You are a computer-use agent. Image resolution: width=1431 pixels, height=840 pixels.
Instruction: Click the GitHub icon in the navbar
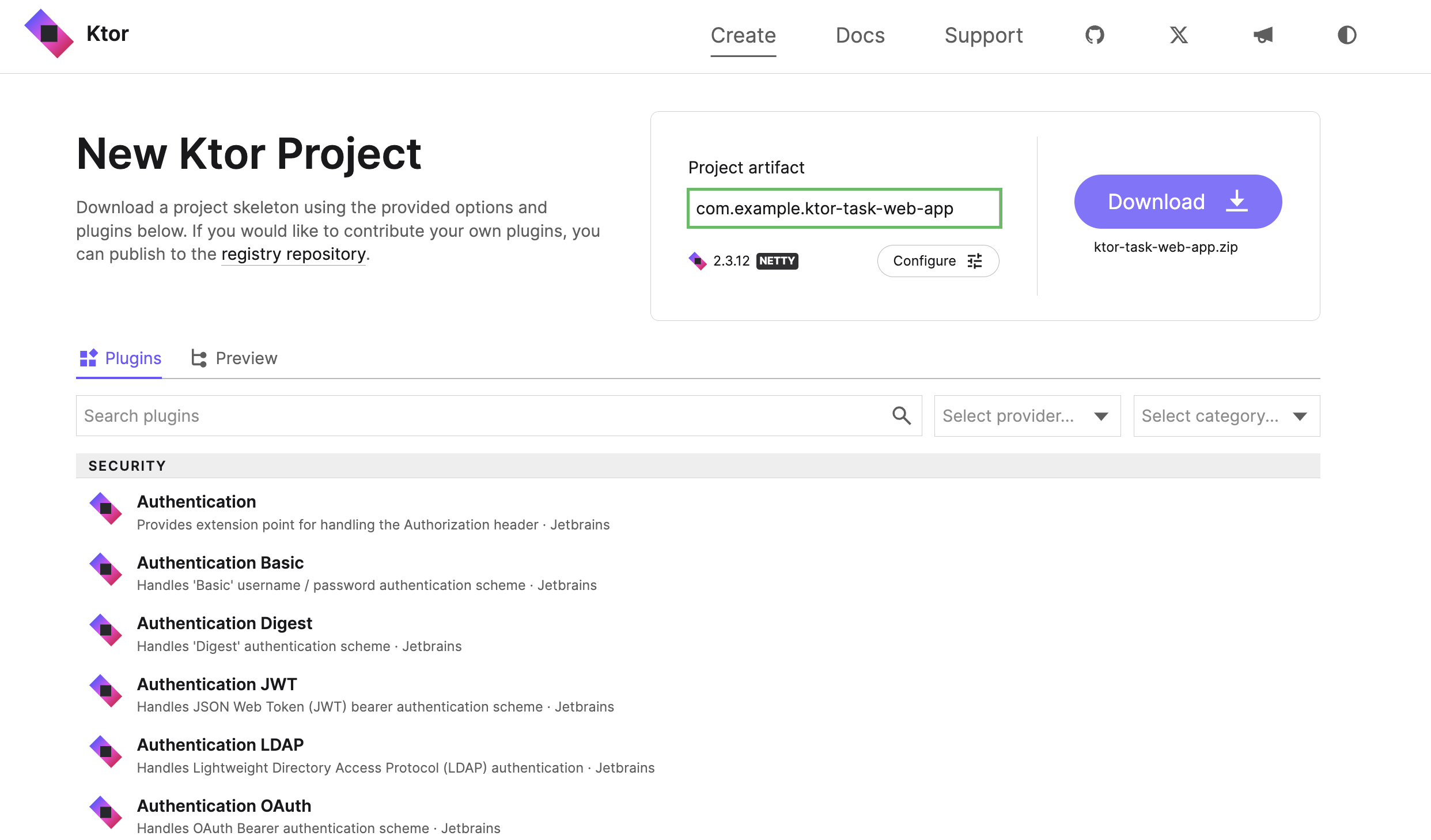click(1095, 34)
